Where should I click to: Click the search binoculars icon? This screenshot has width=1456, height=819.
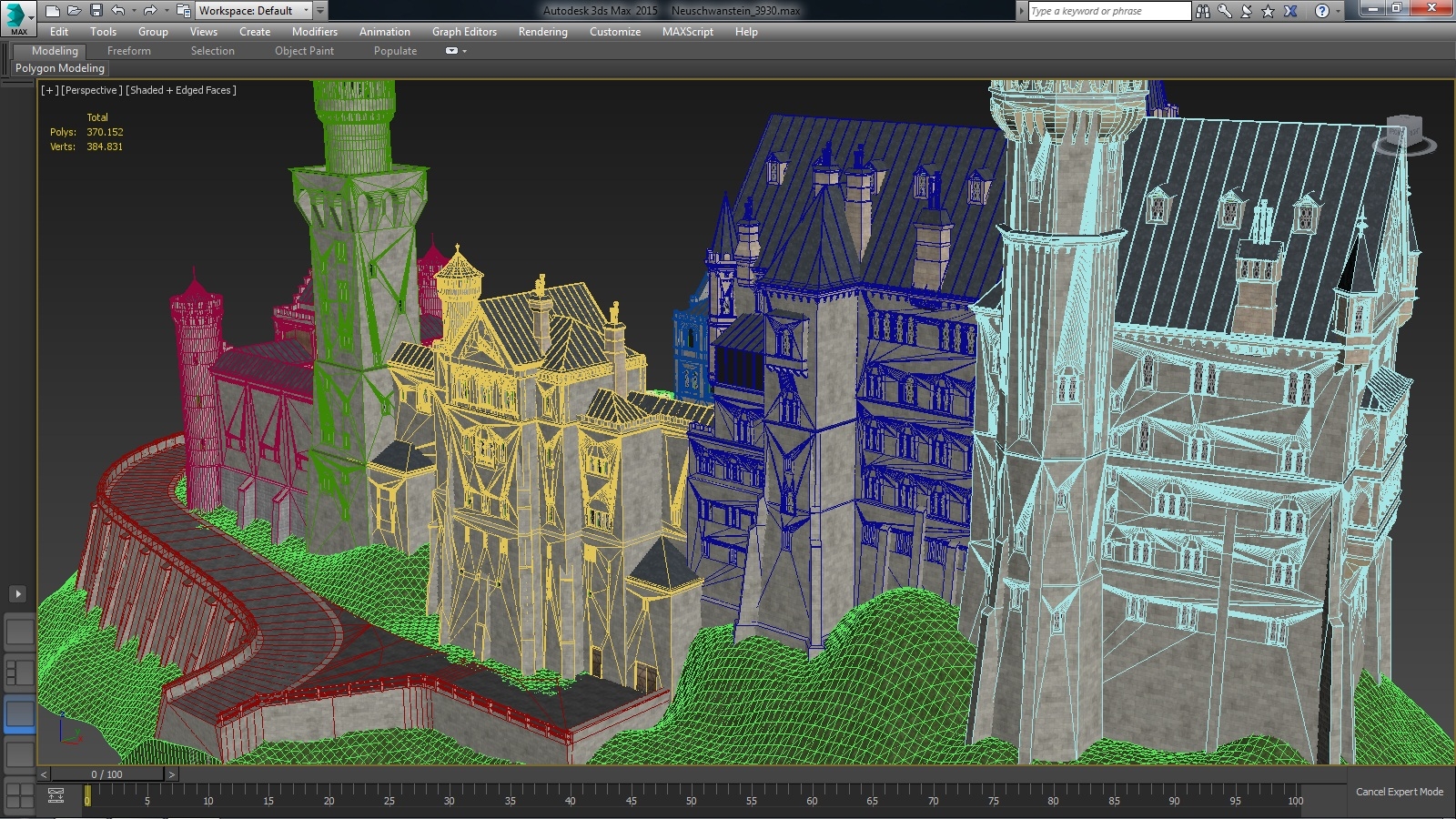tap(1203, 10)
